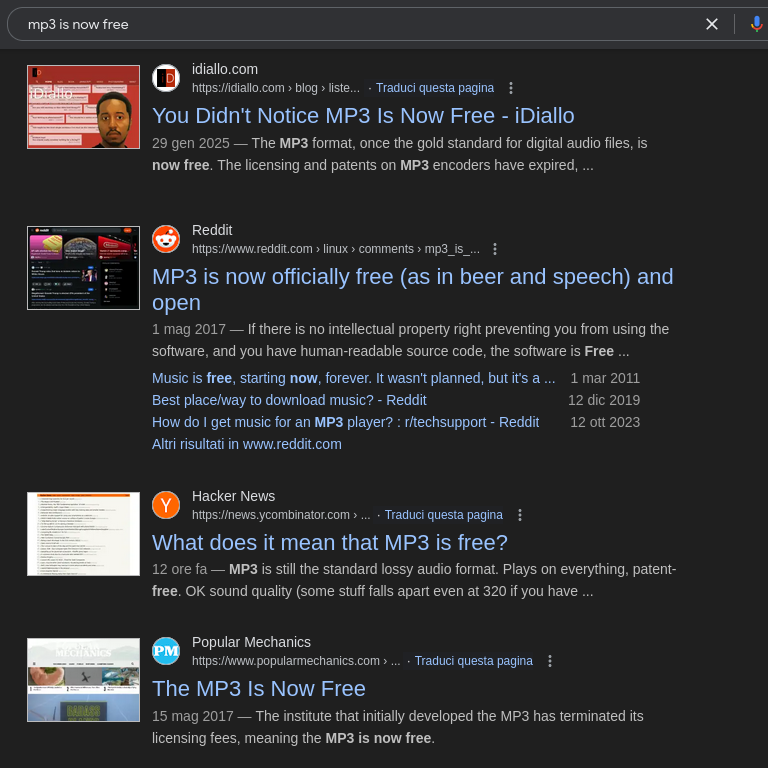This screenshot has width=768, height=768.
Task: Click the '12 ott 2023' date text
Action: (x=605, y=422)
